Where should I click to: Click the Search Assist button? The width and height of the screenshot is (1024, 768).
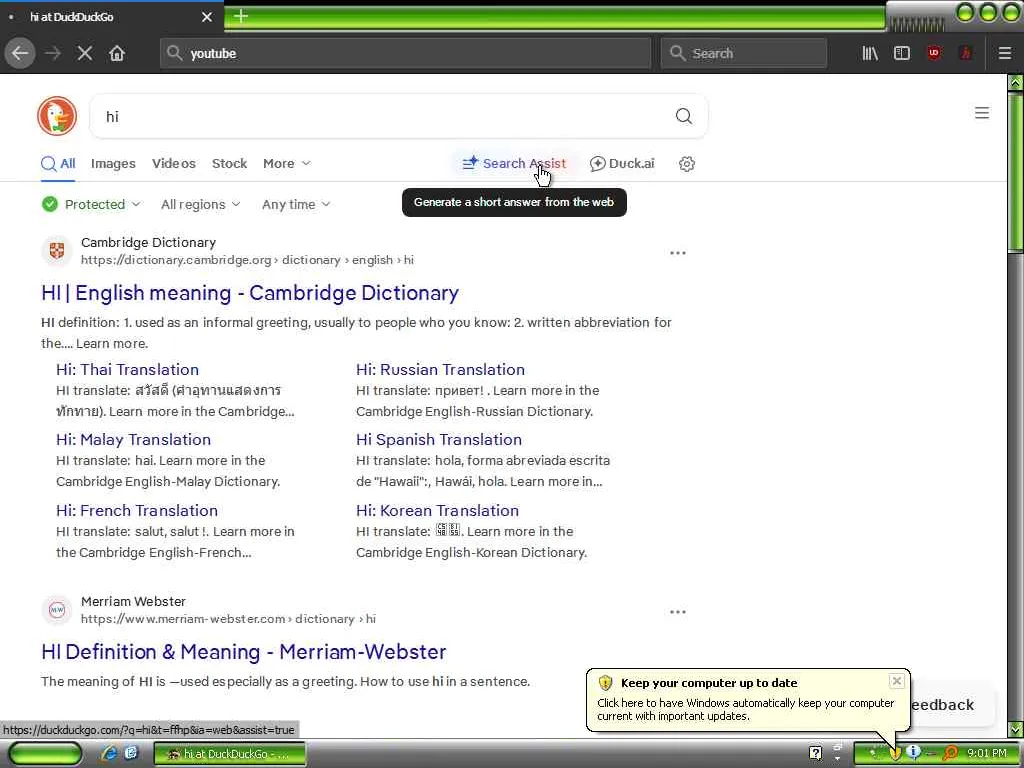514,163
